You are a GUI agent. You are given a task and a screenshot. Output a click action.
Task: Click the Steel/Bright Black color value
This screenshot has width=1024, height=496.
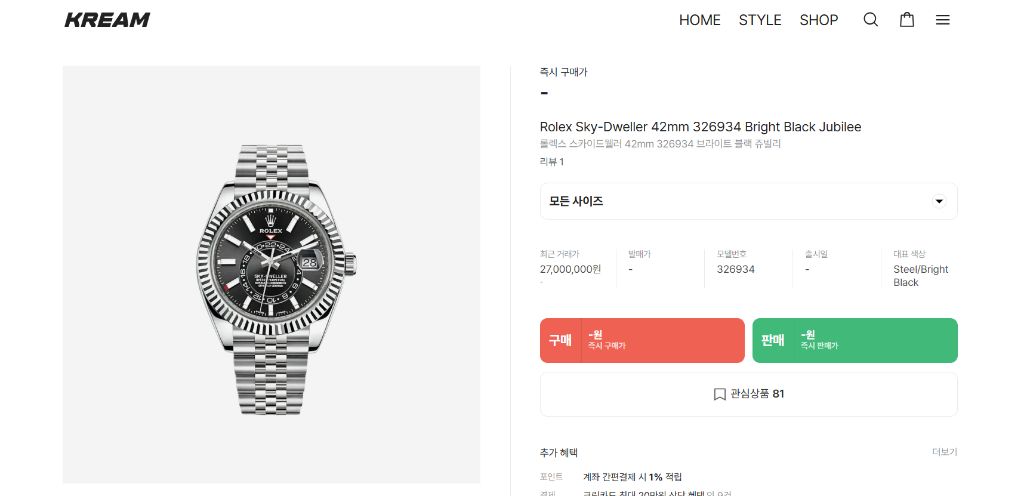[x=920, y=275]
